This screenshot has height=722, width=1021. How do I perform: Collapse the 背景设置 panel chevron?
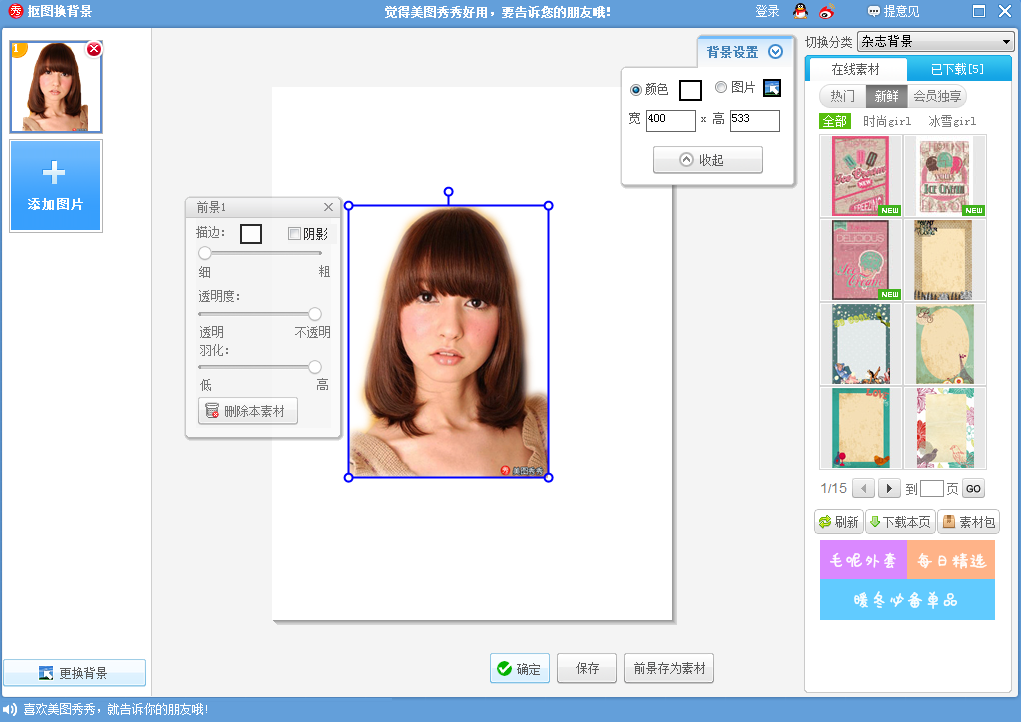(x=775, y=52)
